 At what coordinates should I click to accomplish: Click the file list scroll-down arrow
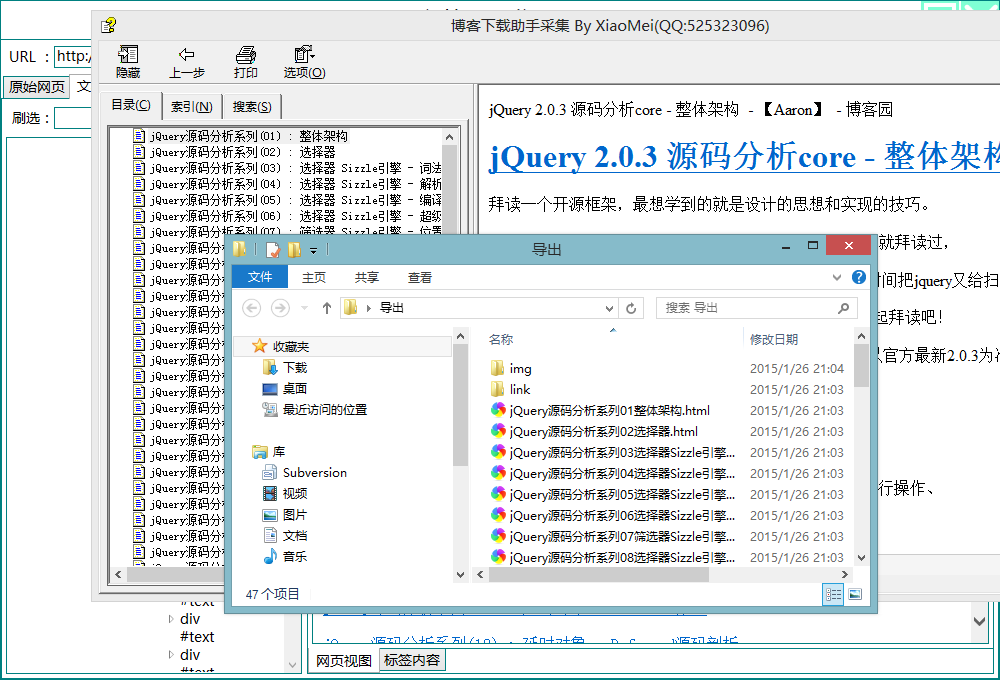point(861,557)
